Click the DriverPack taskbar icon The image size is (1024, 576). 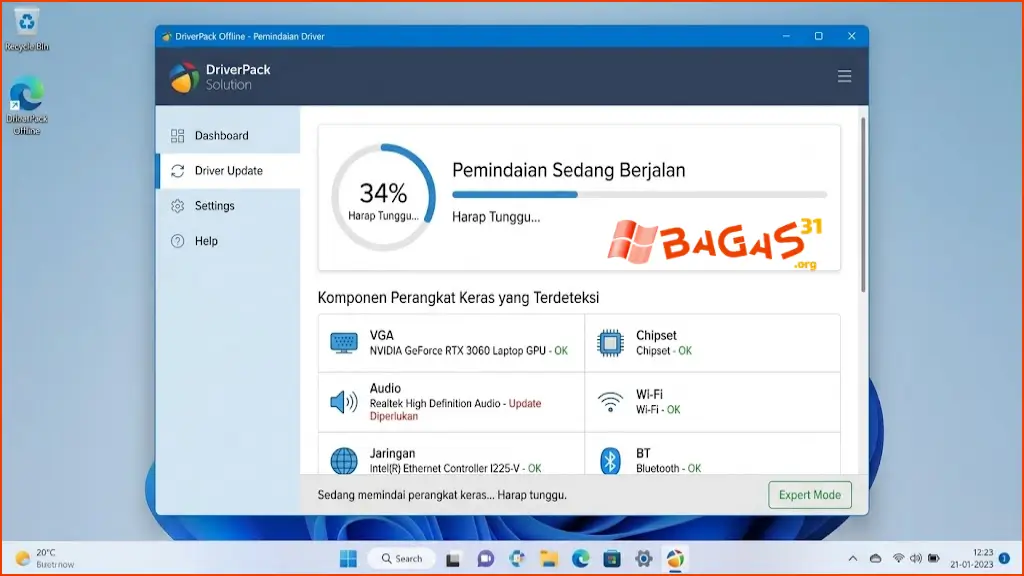675,559
